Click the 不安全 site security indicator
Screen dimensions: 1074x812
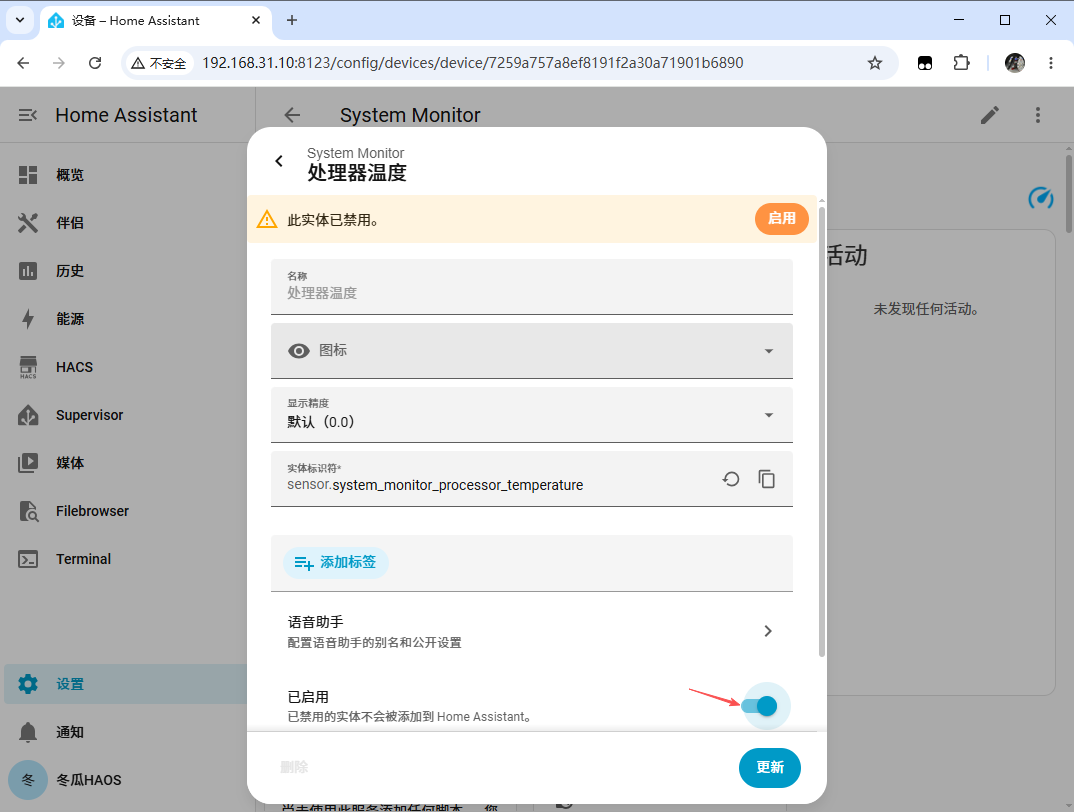click(x=159, y=63)
